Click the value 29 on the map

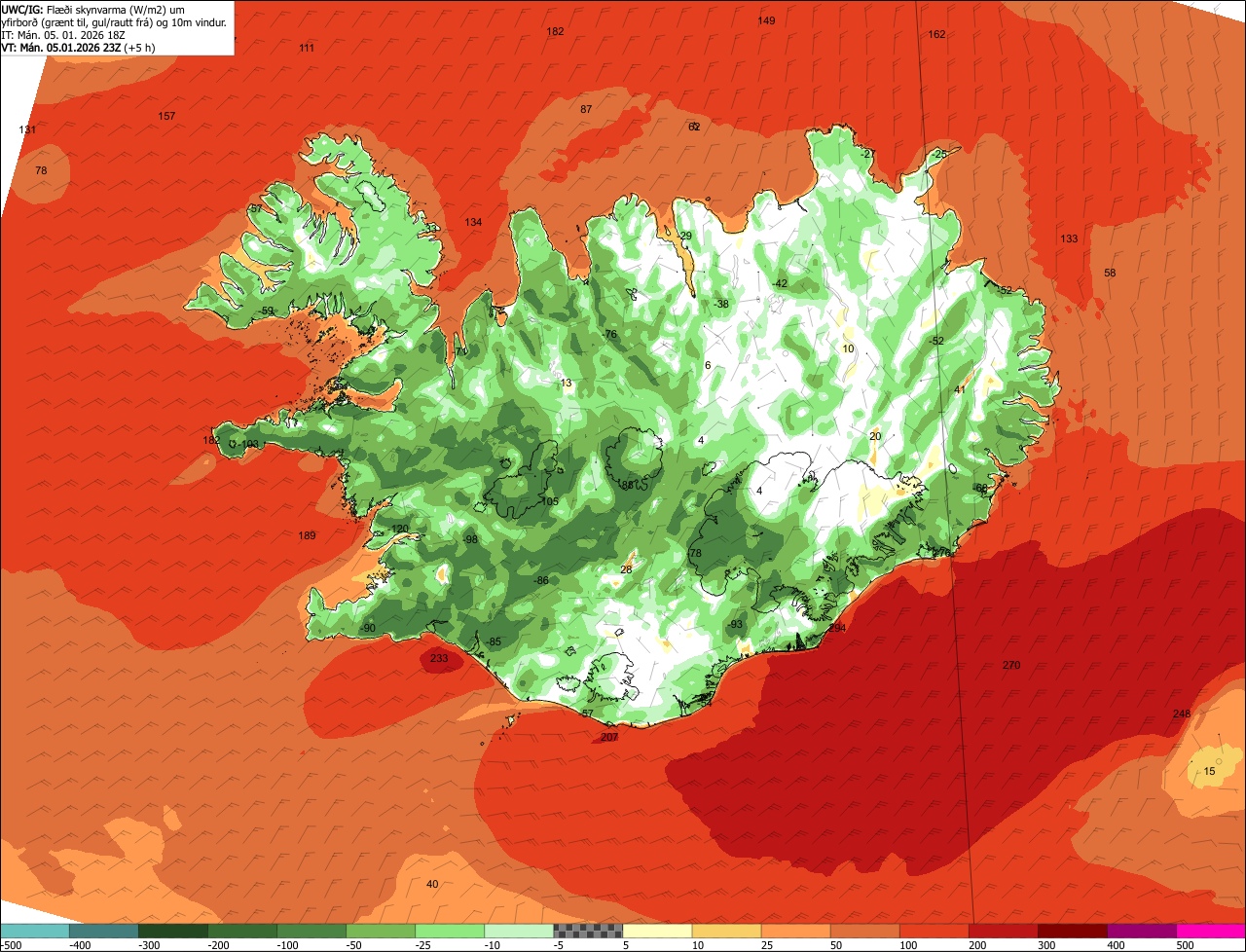[x=685, y=236]
